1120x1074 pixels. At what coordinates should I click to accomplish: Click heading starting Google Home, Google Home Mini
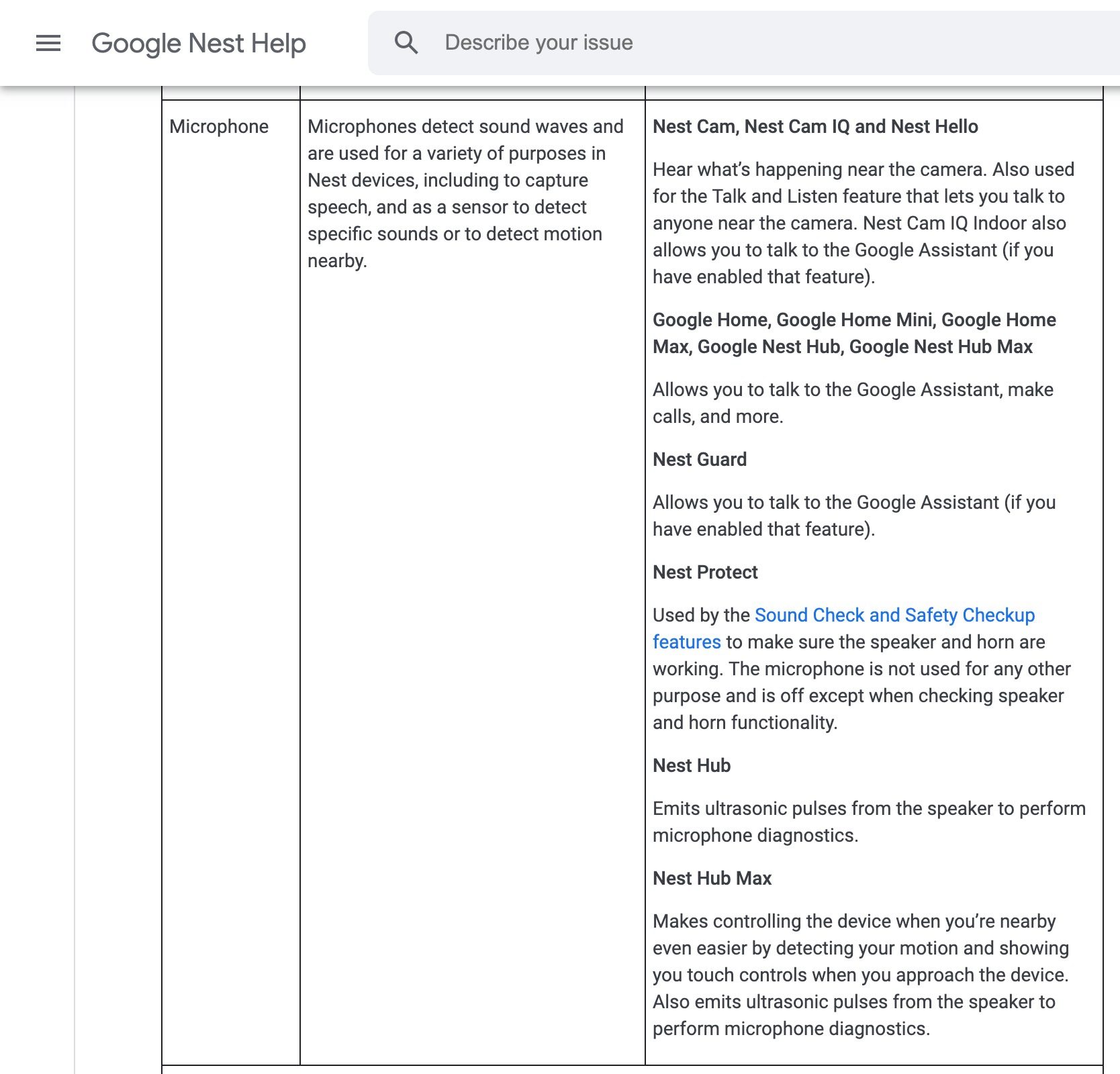[854, 333]
